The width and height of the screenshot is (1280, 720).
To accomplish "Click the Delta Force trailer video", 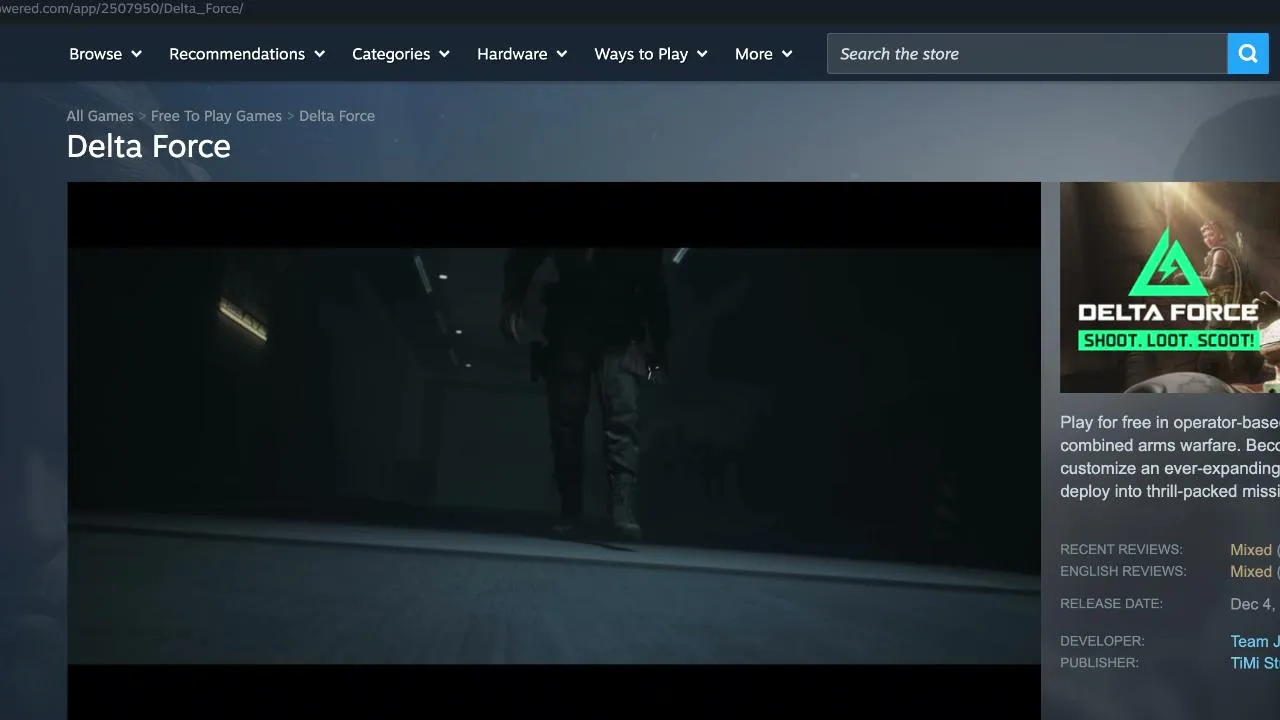I will (x=554, y=451).
